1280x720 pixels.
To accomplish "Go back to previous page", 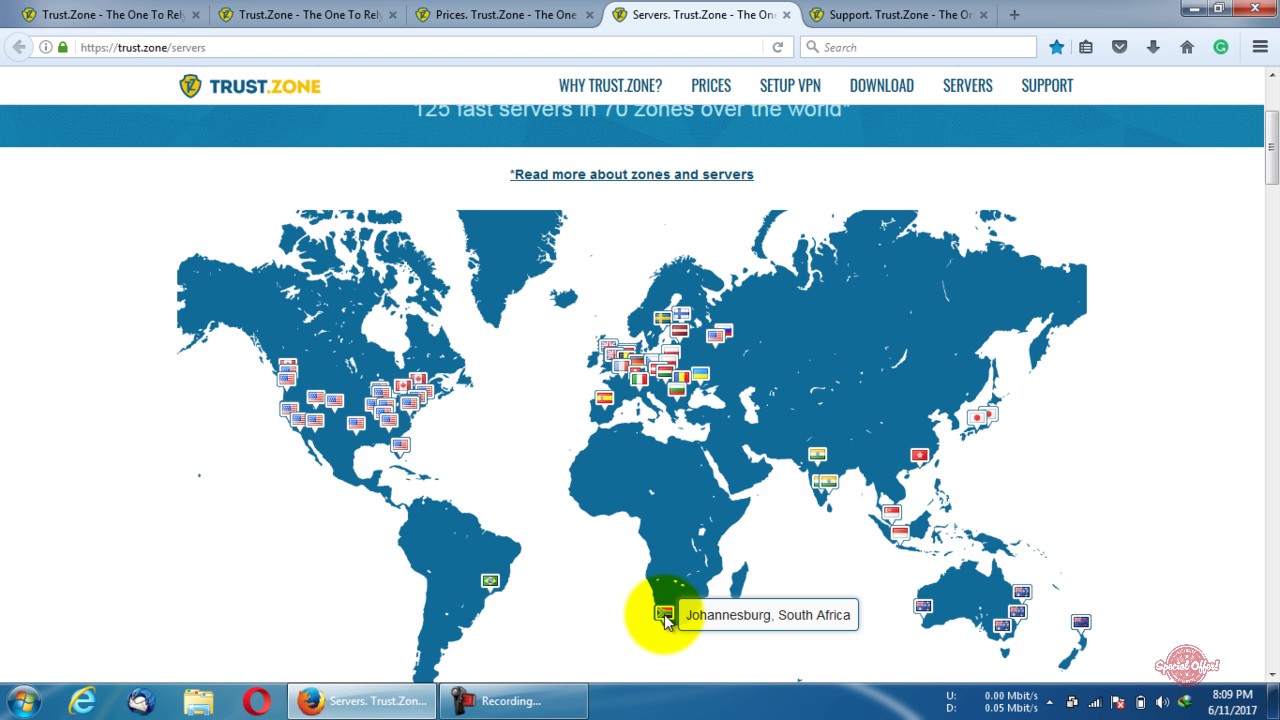I will [x=18, y=47].
